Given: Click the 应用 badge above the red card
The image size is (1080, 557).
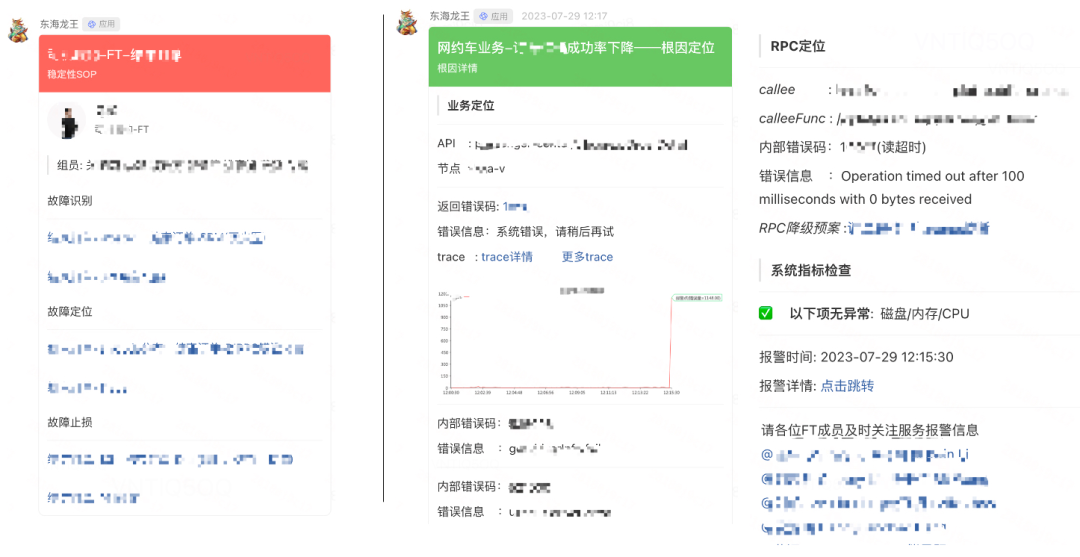Looking at the screenshot, I should pos(103,23).
